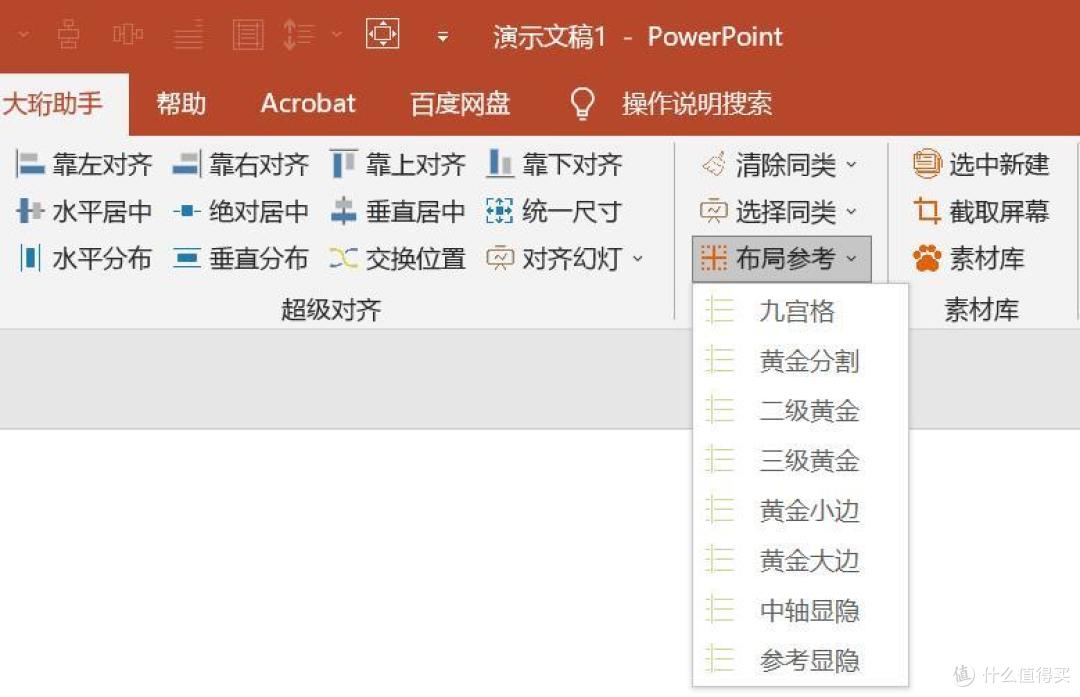Click the 靠上对齐 align-top icon
This screenshot has height=697, width=1080.
tap(344, 165)
